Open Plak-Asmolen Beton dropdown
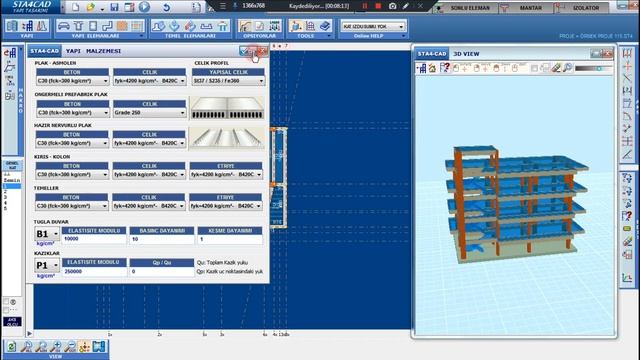640x360 pixels. click(x=72, y=81)
